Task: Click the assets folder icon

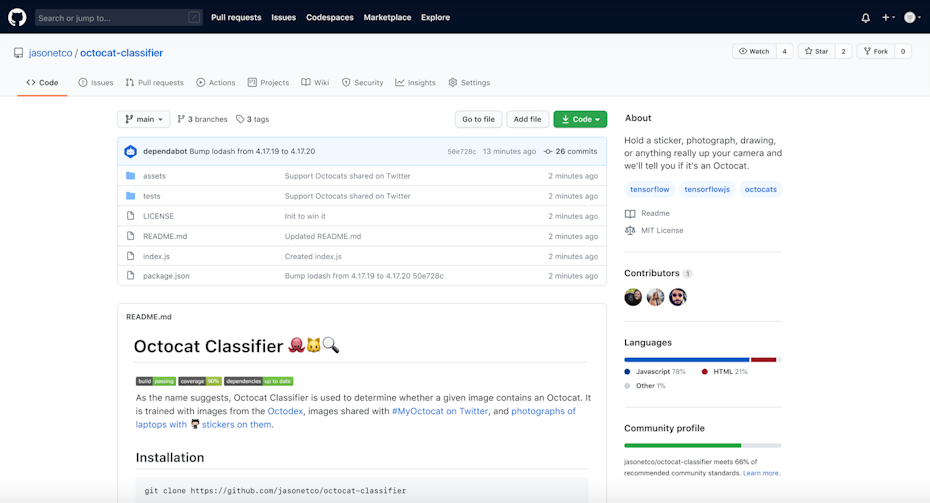Action: coord(130,176)
